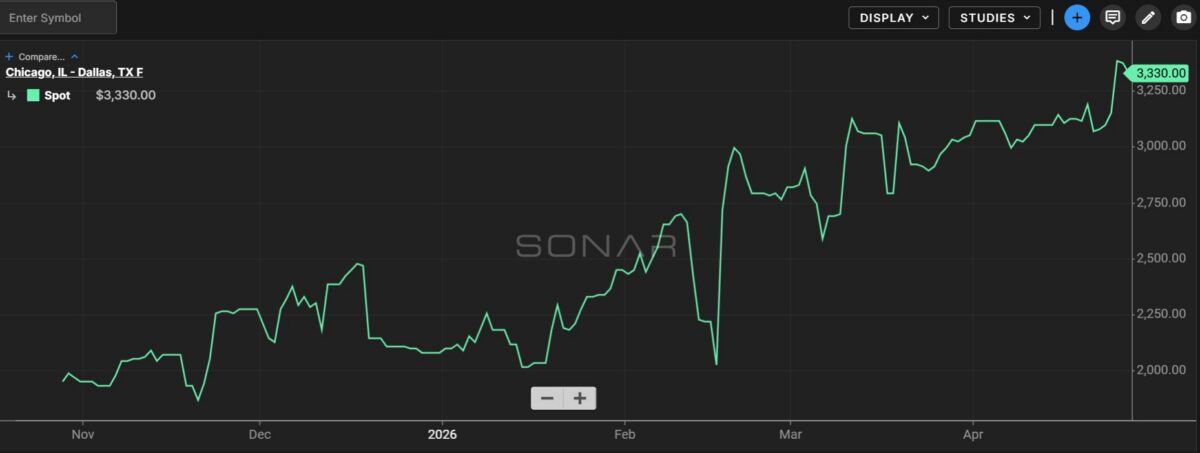The width and height of the screenshot is (1200, 453).
Task: Open the chart comments icon
Action: point(1111,18)
